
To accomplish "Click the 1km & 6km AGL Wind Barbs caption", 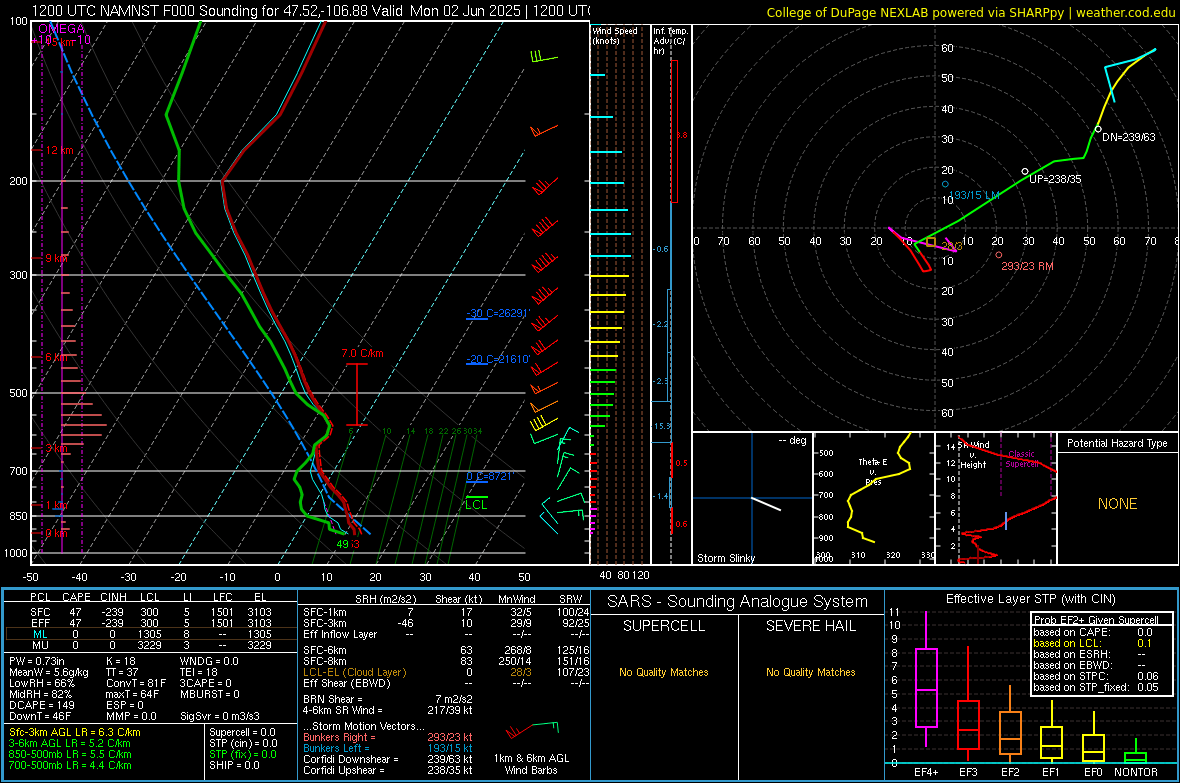I will 531,764.
